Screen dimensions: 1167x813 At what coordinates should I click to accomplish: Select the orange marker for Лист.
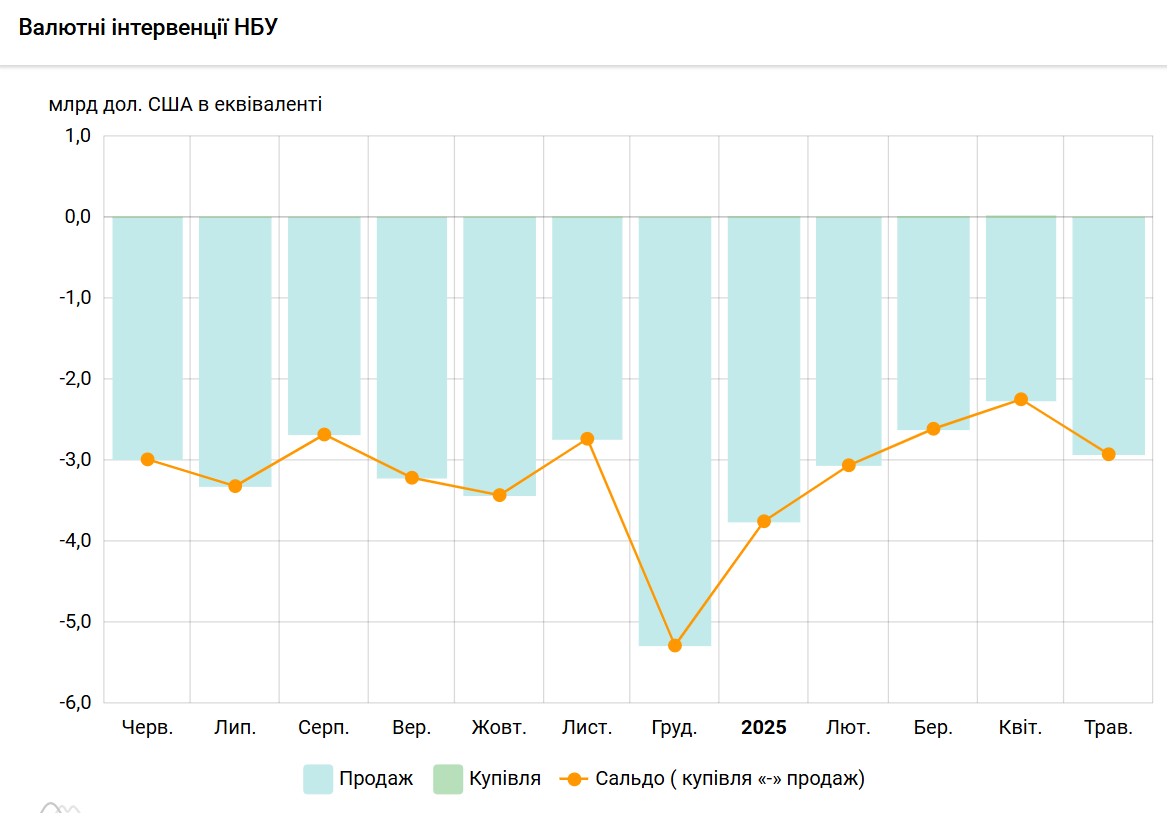(587, 439)
